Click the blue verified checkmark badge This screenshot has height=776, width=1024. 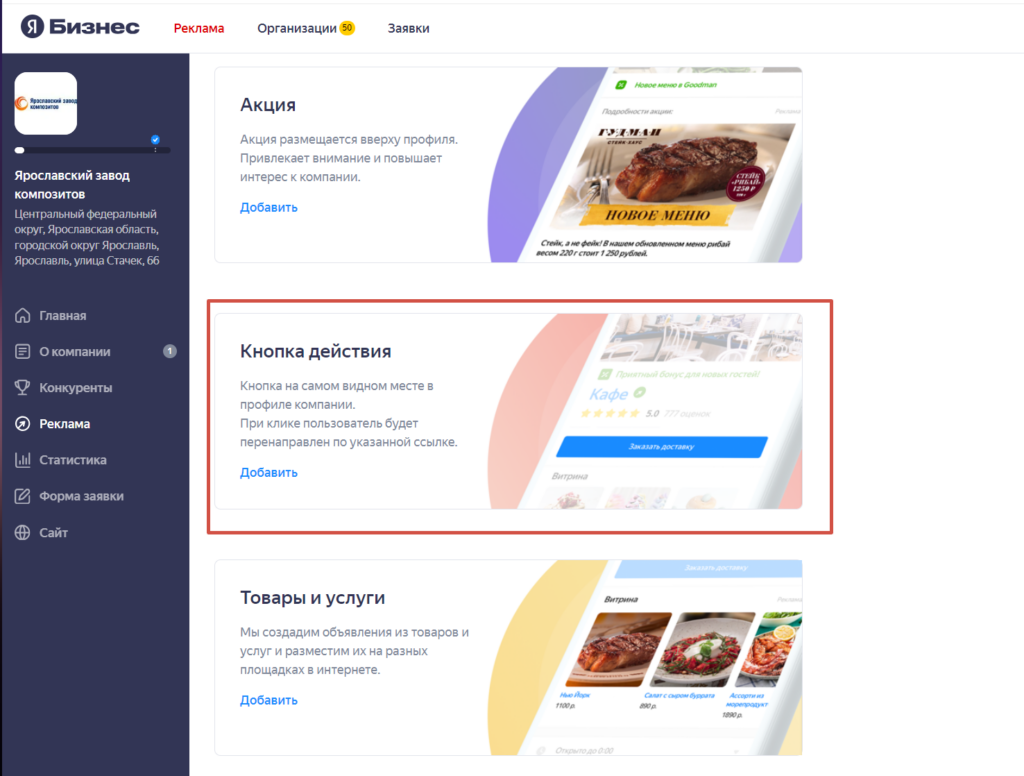155,139
